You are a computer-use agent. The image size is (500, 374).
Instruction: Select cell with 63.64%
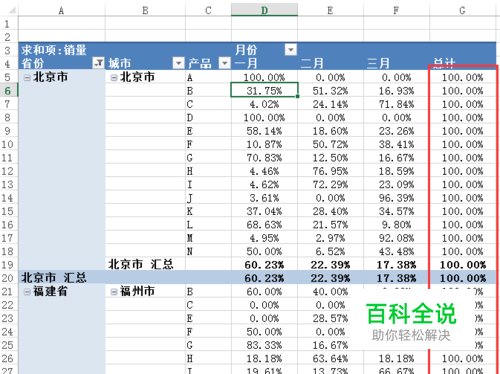pos(330,359)
